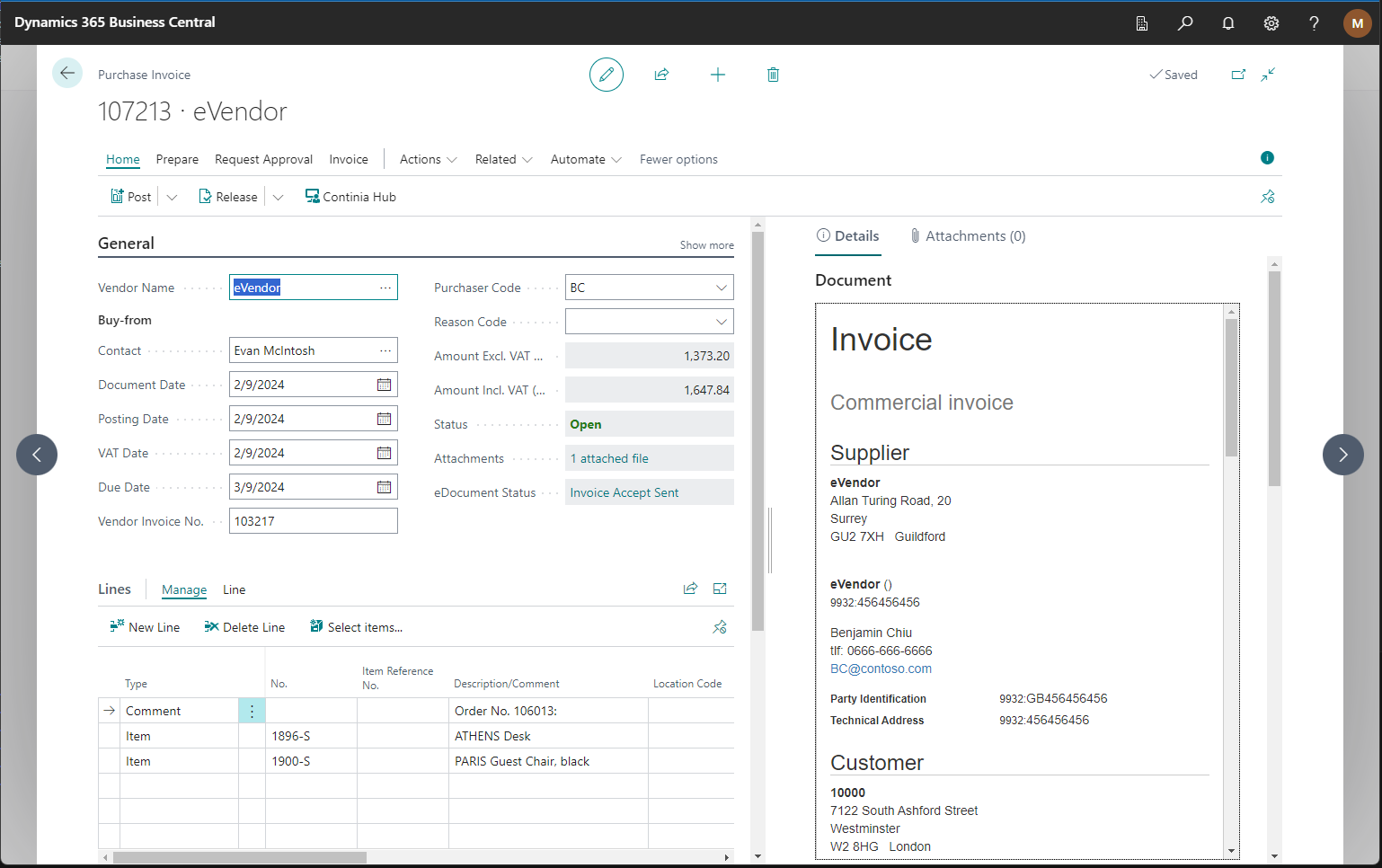The width and height of the screenshot is (1382, 868).
Task: Expand the Reason Code dropdown
Action: tap(721, 322)
